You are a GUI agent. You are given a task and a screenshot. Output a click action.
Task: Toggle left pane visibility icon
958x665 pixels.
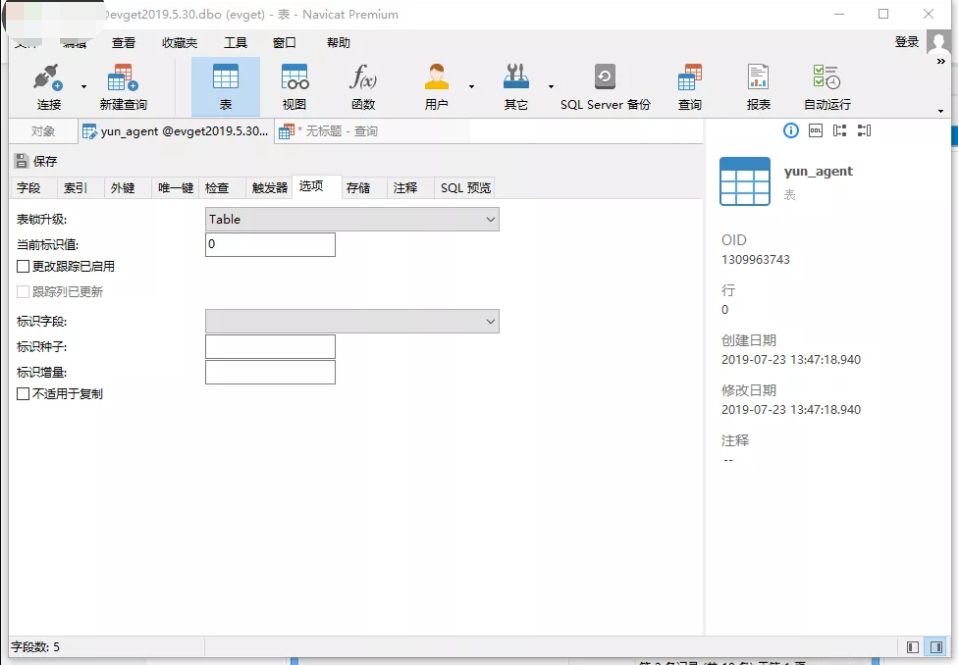(913, 647)
